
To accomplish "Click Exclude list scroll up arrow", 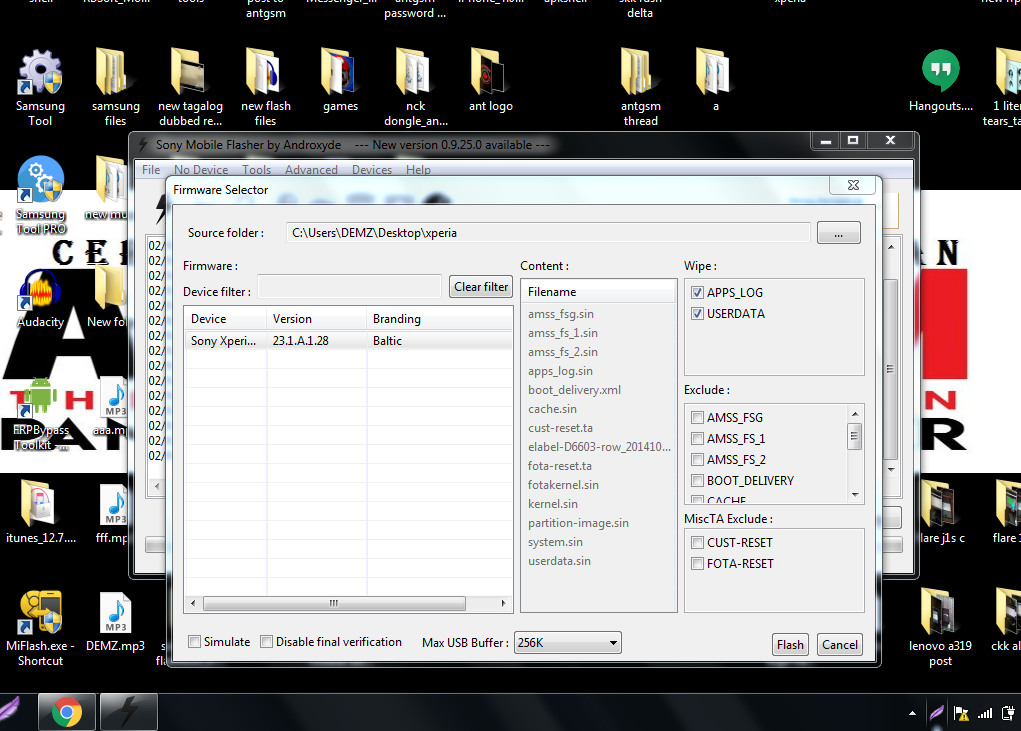I will pos(855,414).
